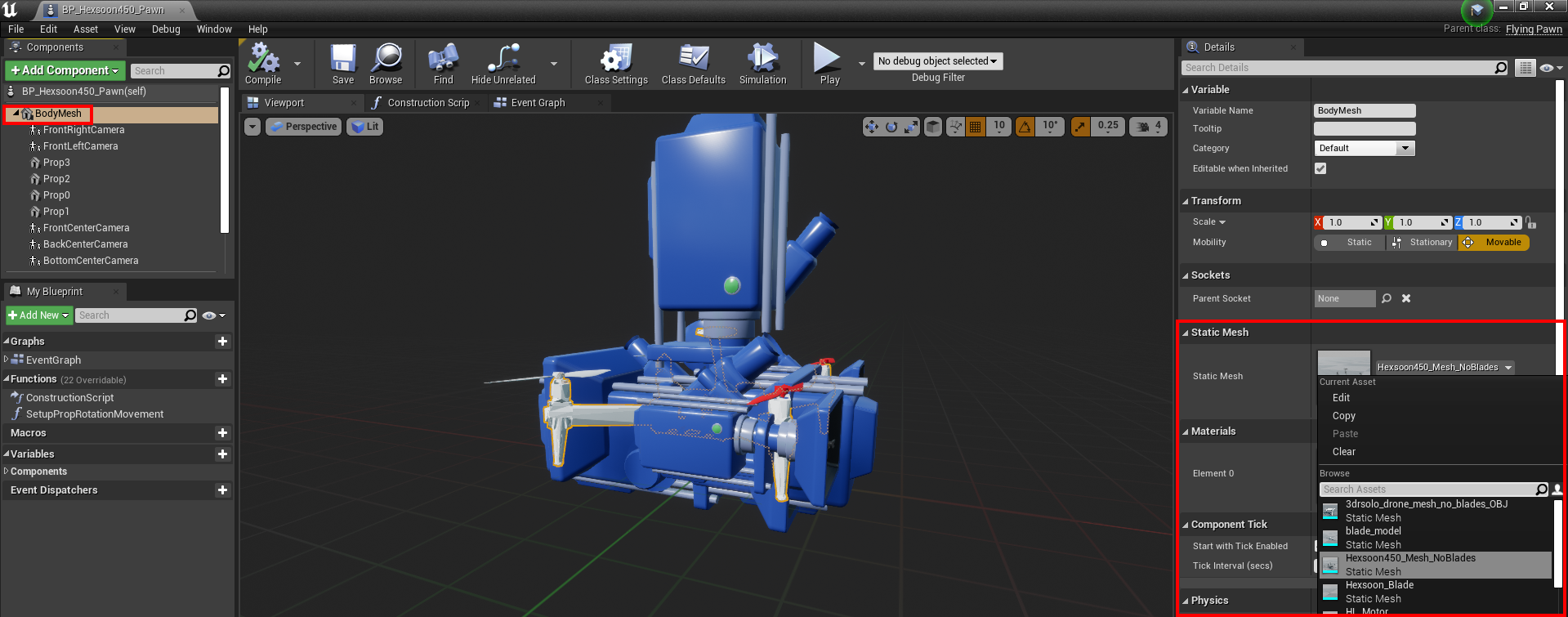Open the debug object filter dropdown
The image size is (1568, 617).
pyautogui.click(x=937, y=61)
